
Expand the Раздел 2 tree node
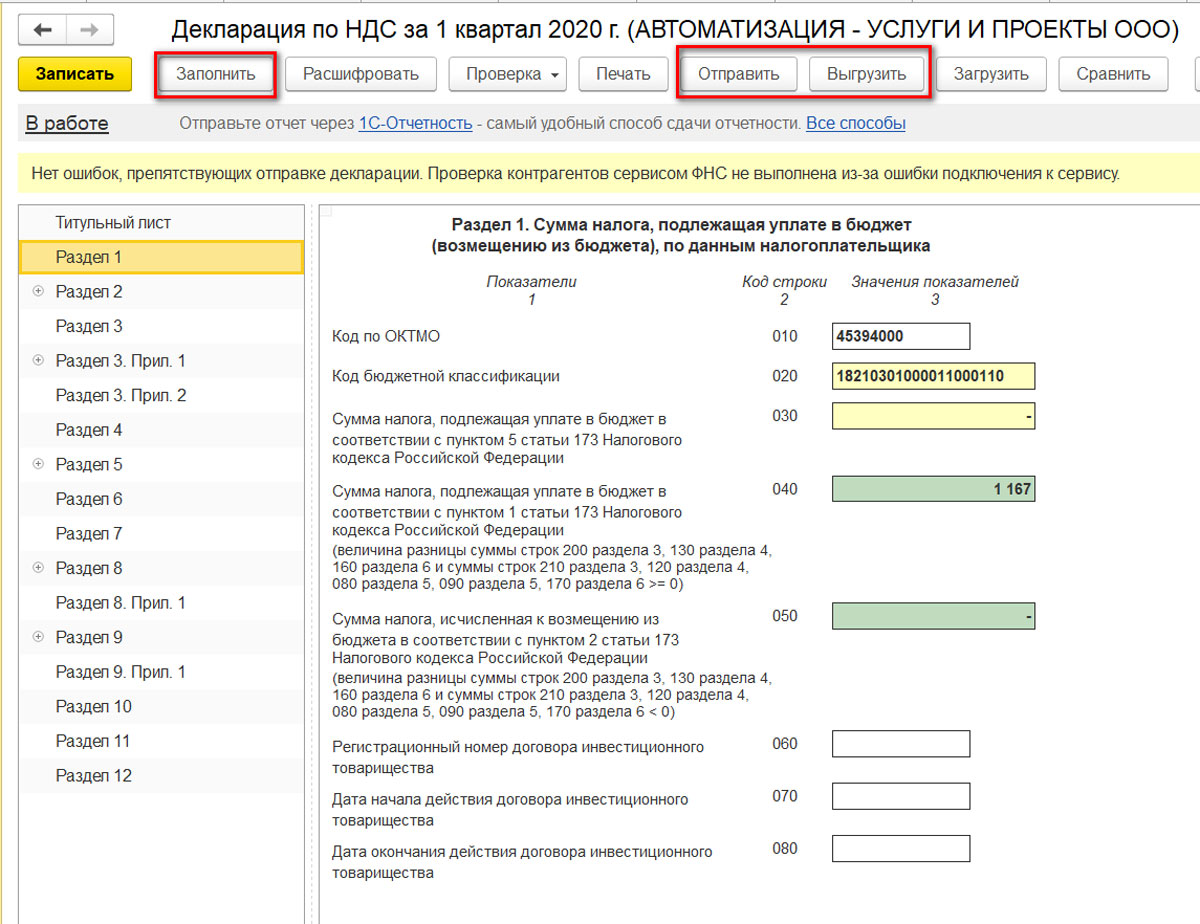[x=38, y=292]
